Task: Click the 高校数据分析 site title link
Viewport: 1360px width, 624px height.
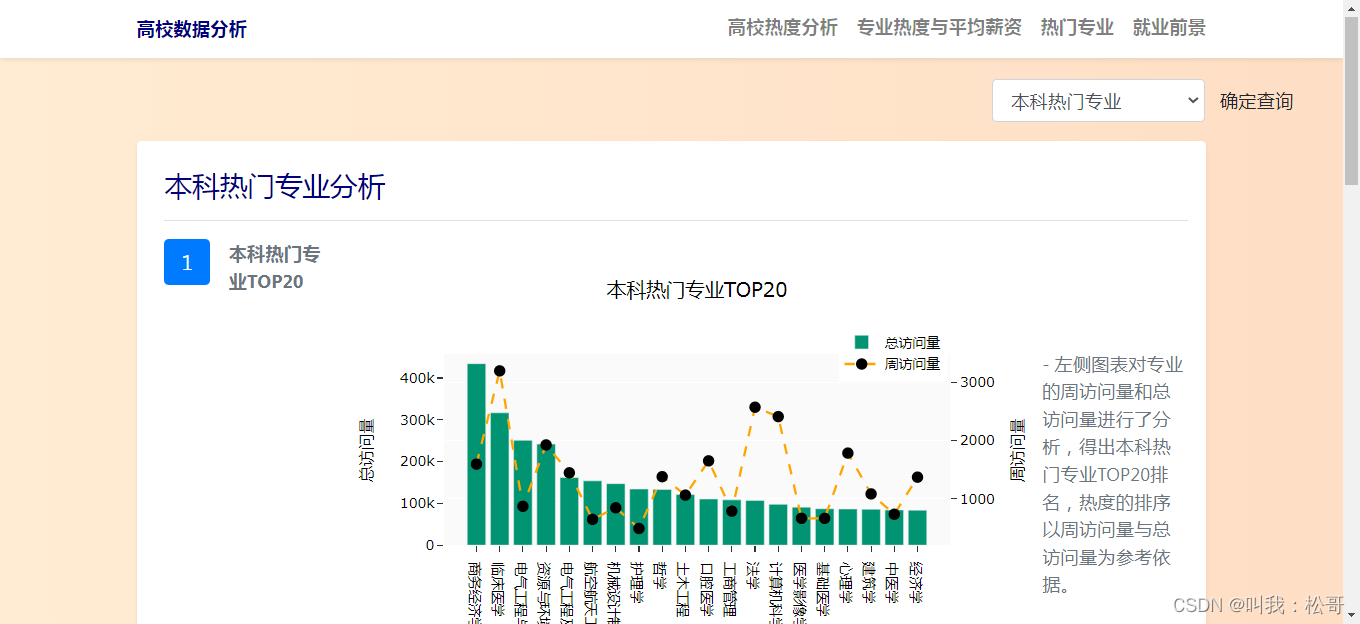Action: click(x=193, y=28)
